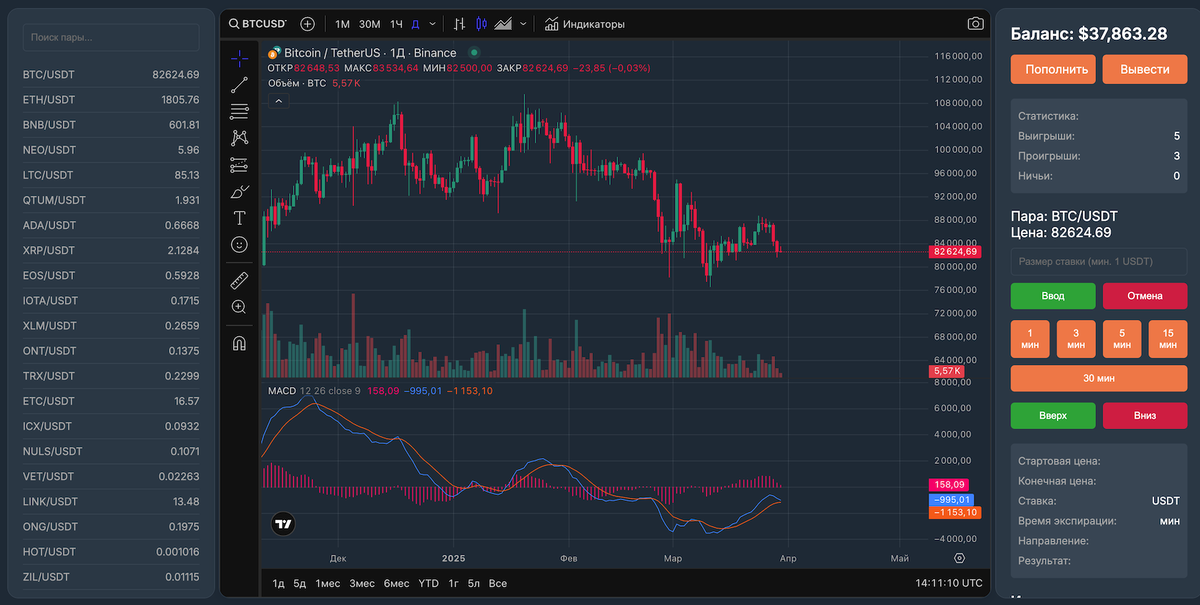Set chart range to 5л
This screenshot has height=605, width=1200.
(474, 583)
